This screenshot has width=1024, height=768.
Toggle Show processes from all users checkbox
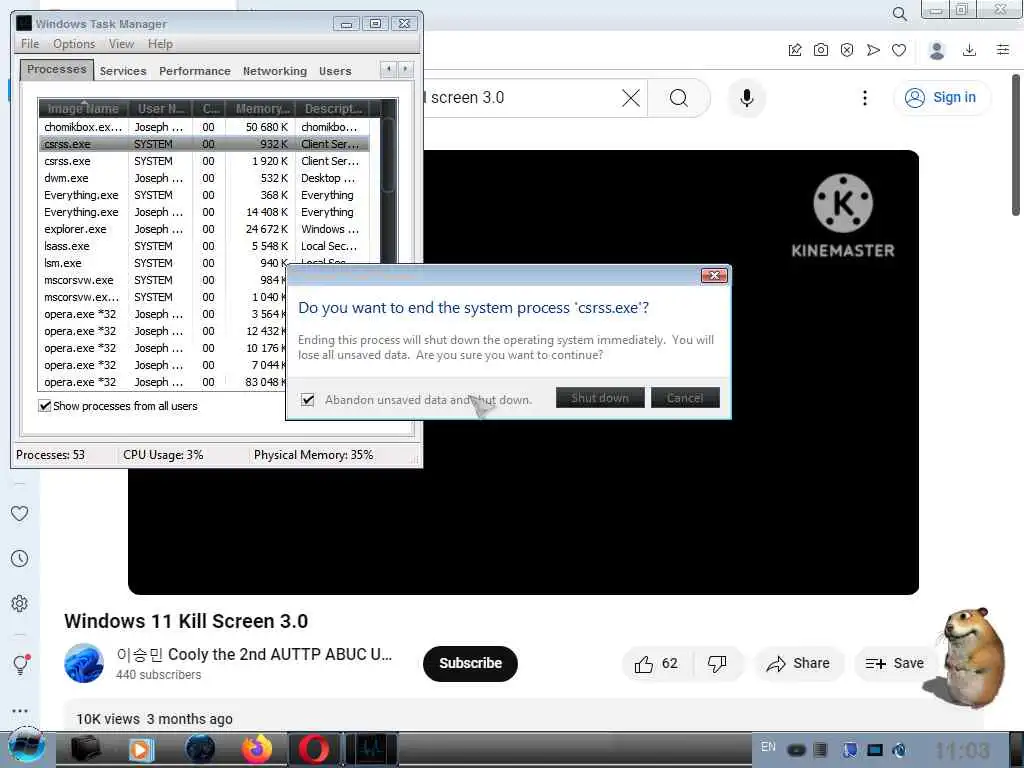44,406
